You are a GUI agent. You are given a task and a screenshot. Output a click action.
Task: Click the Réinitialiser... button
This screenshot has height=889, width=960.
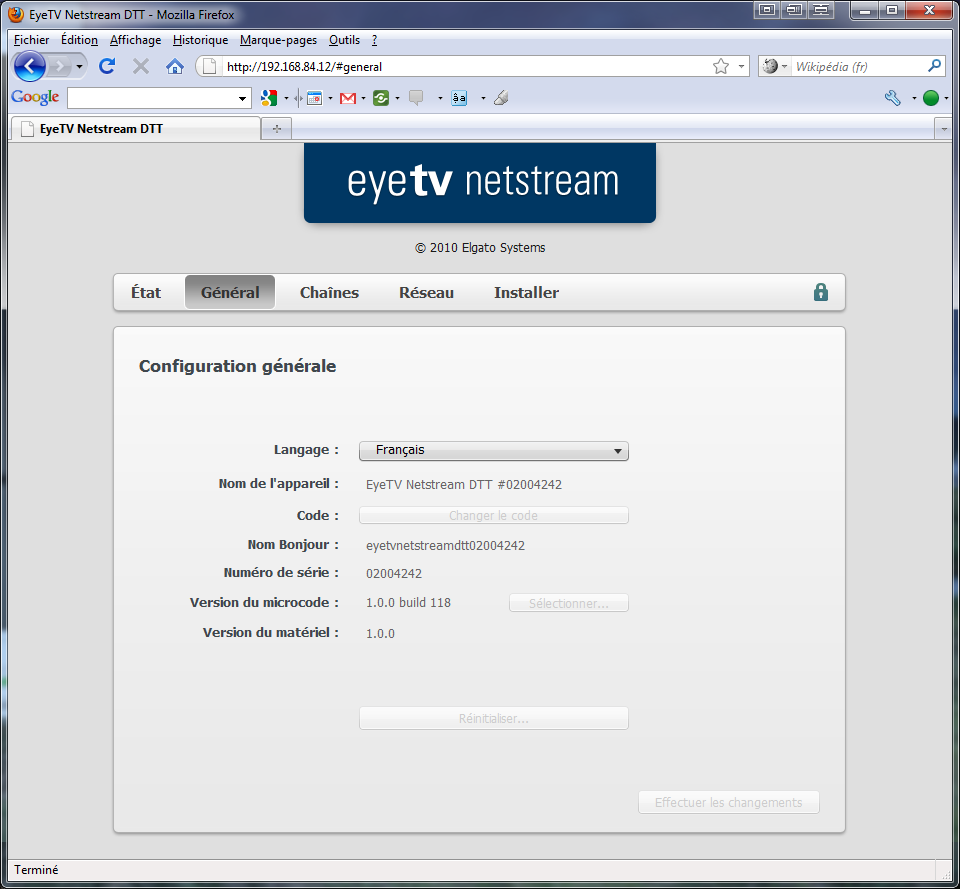point(493,718)
